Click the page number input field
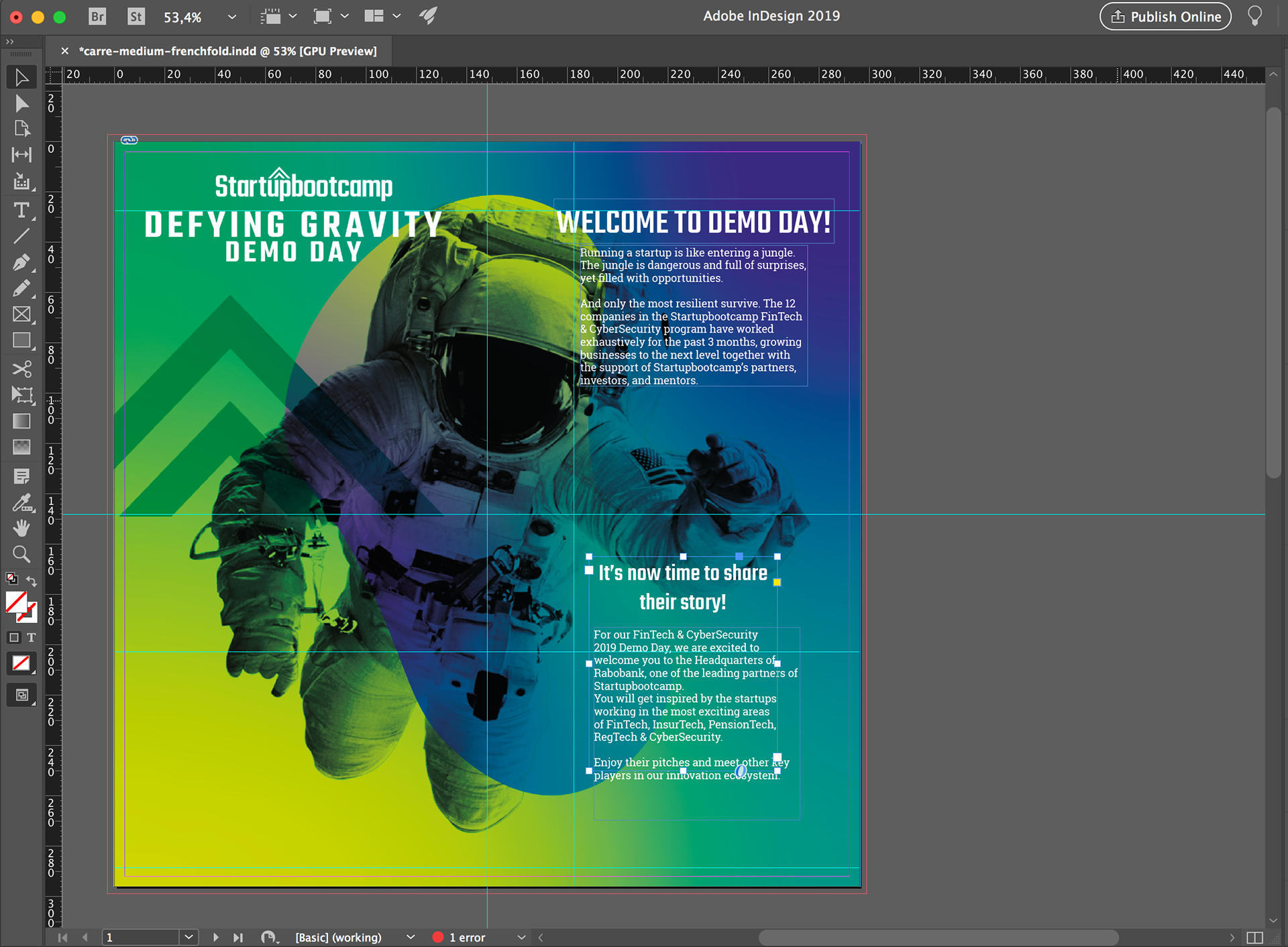1288x947 pixels. pos(141,937)
